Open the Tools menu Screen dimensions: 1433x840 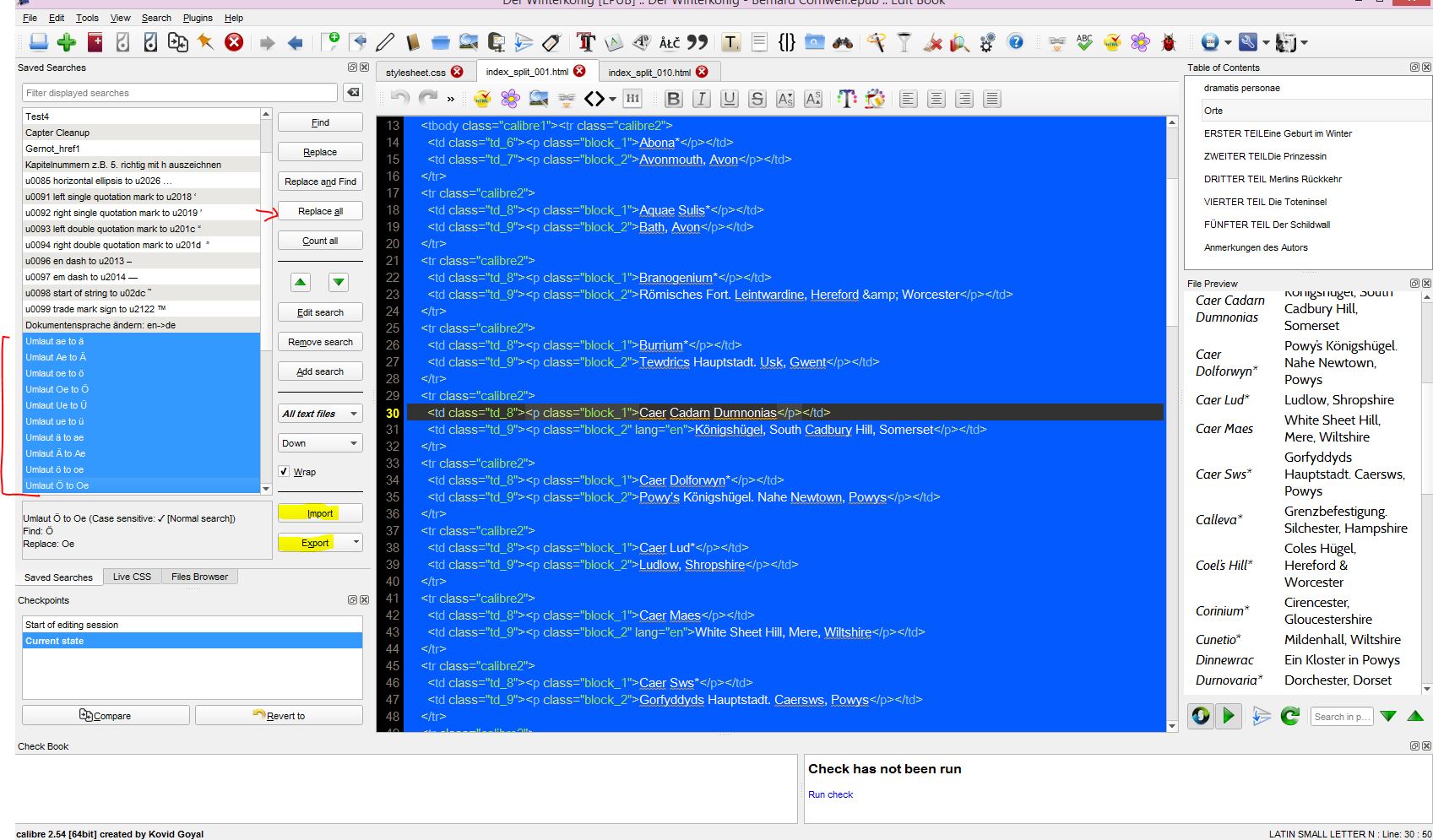tap(87, 18)
